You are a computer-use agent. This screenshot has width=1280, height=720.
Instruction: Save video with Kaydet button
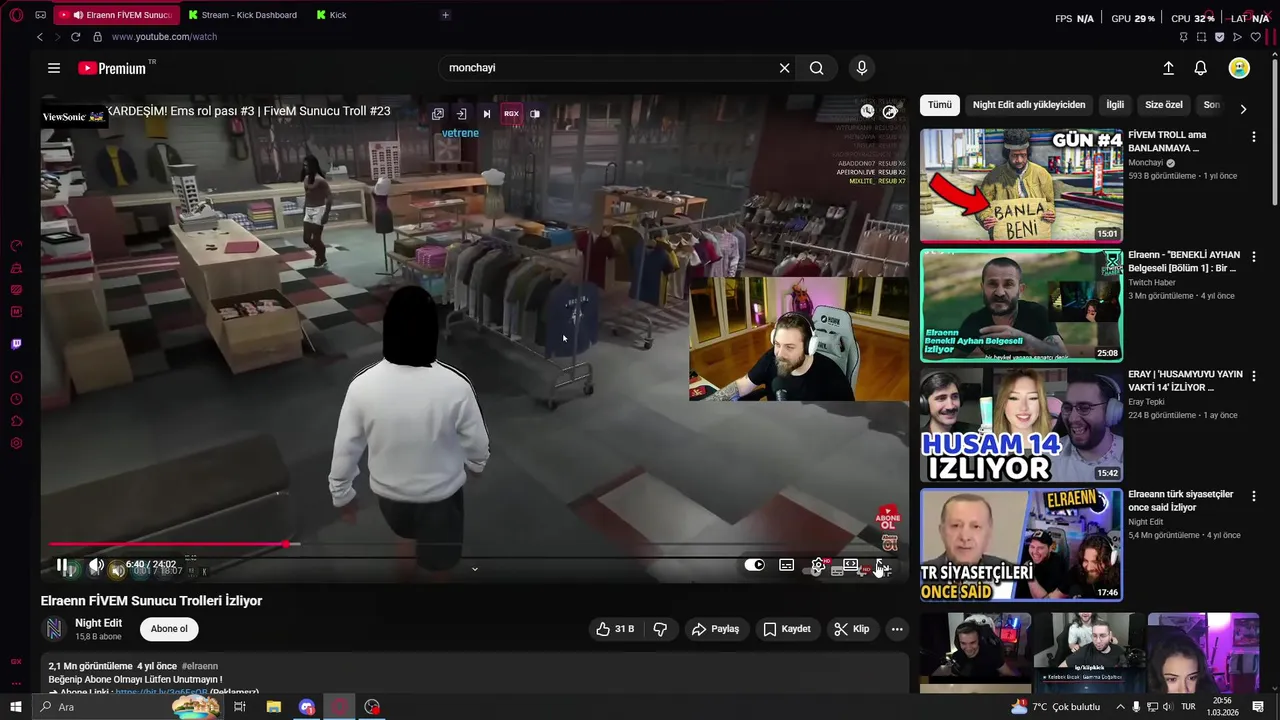point(787,629)
